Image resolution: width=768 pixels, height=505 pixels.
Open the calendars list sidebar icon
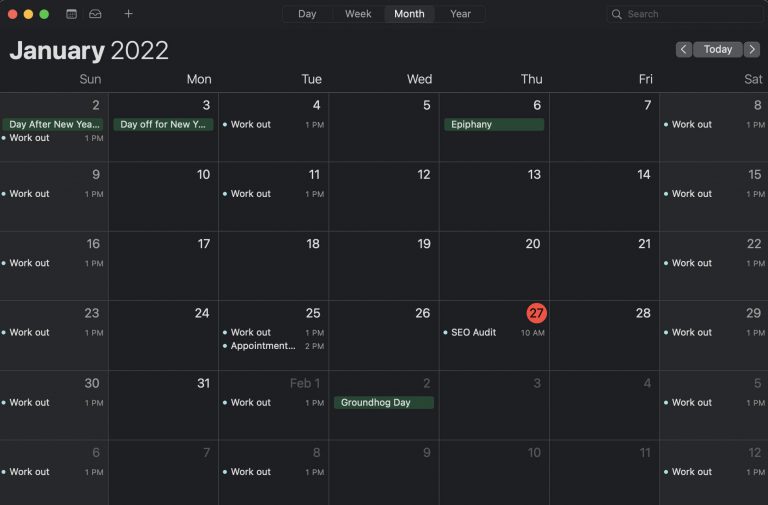tap(72, 14)
